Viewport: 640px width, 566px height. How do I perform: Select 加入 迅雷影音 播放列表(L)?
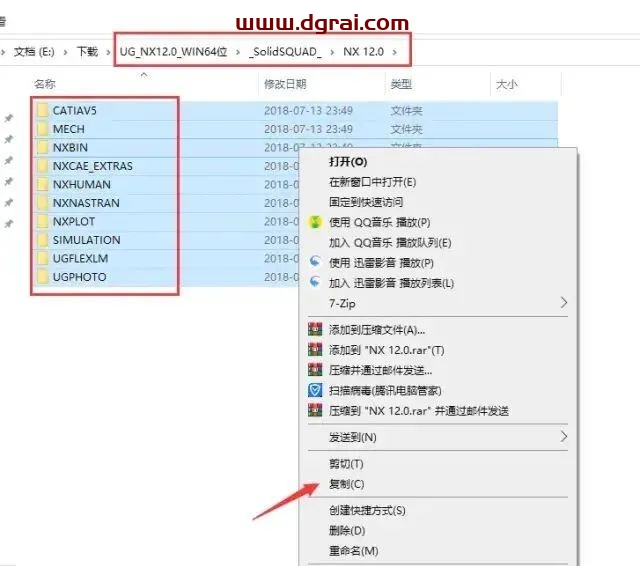point(391,283)
